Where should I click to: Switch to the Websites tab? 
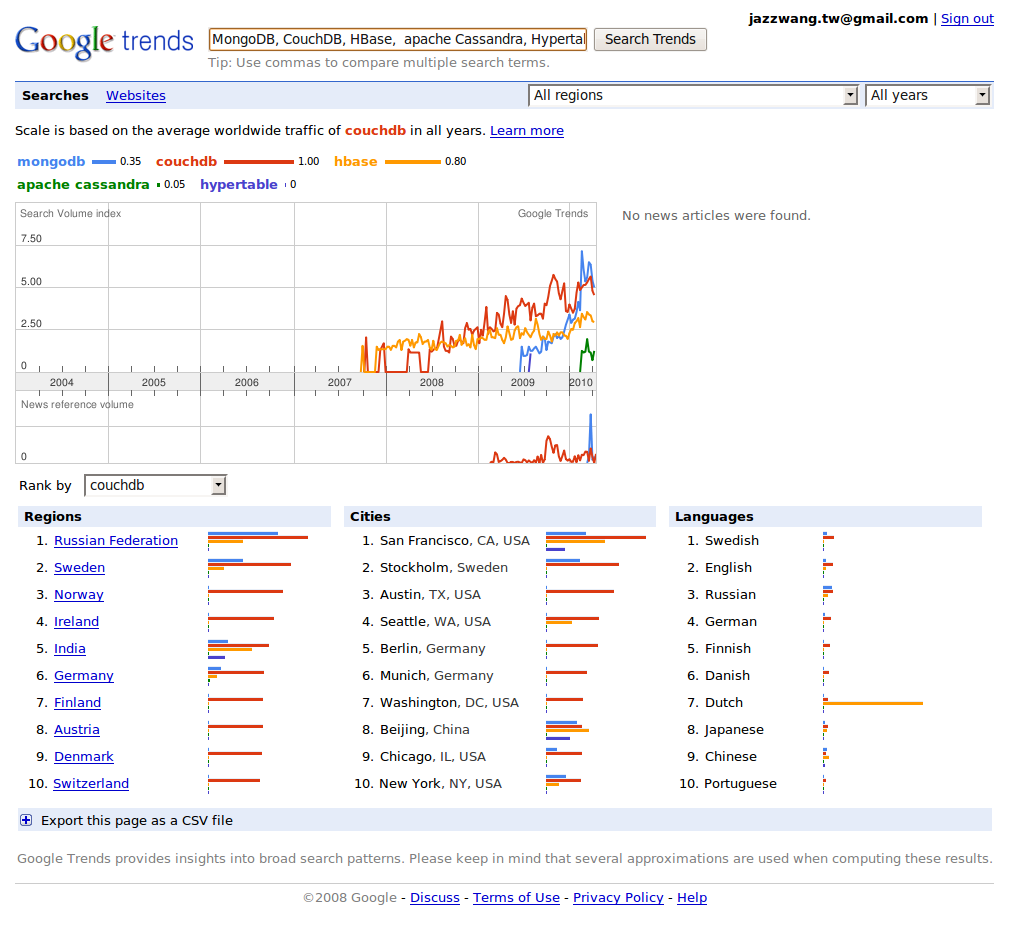click(x=136, y=95)
